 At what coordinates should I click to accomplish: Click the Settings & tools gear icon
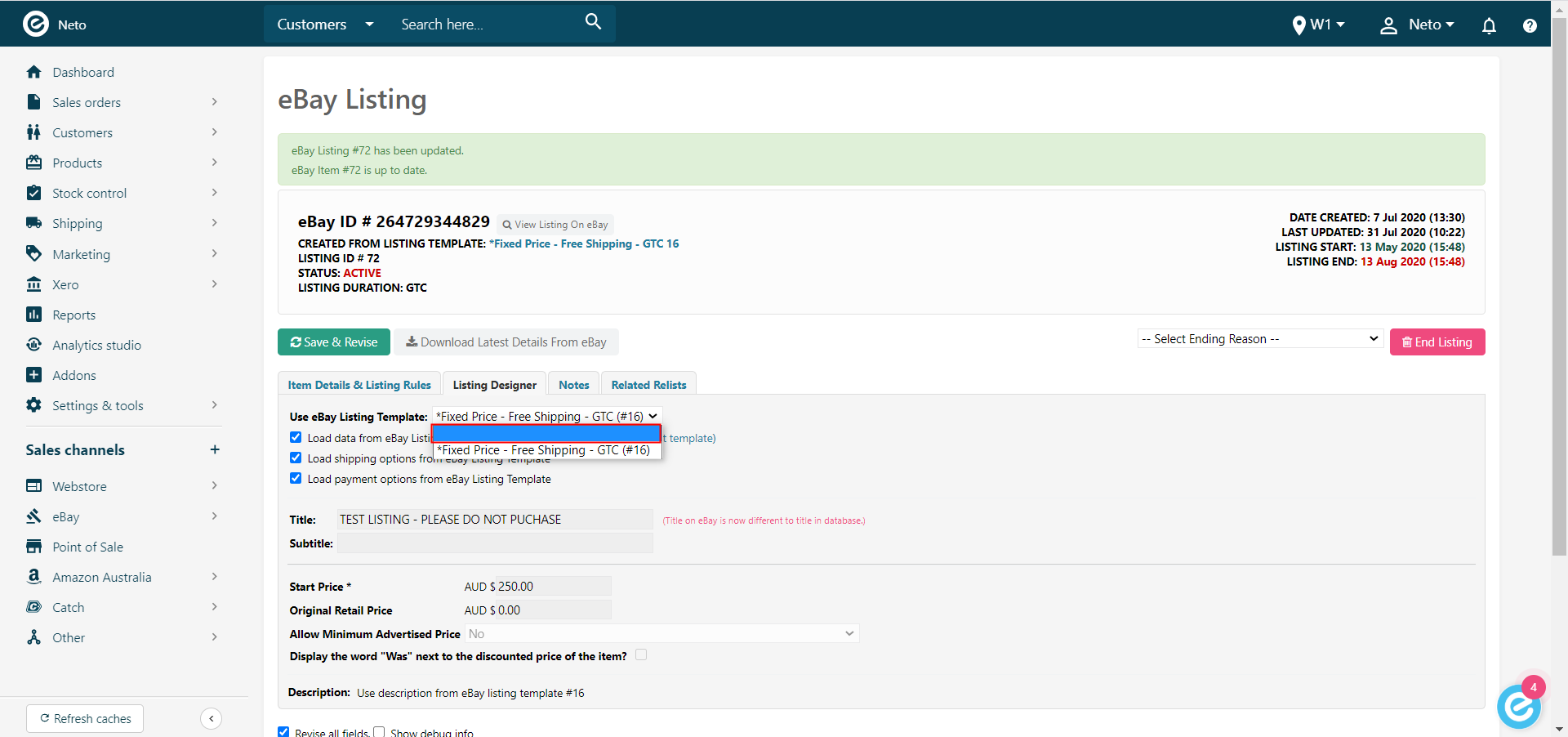pyautogui.click(x=33, y=405)
